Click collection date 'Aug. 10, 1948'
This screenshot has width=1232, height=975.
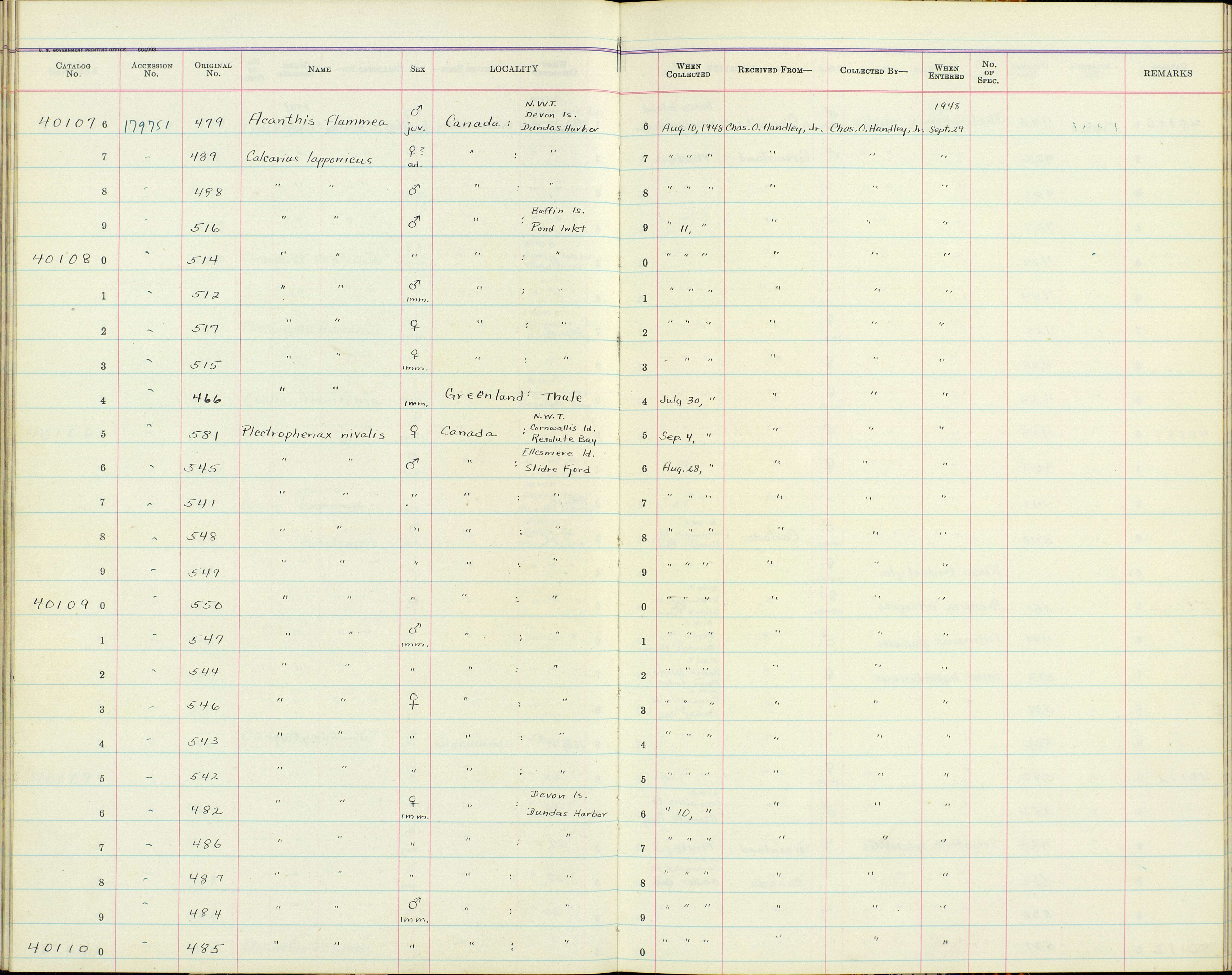(693, 129)
